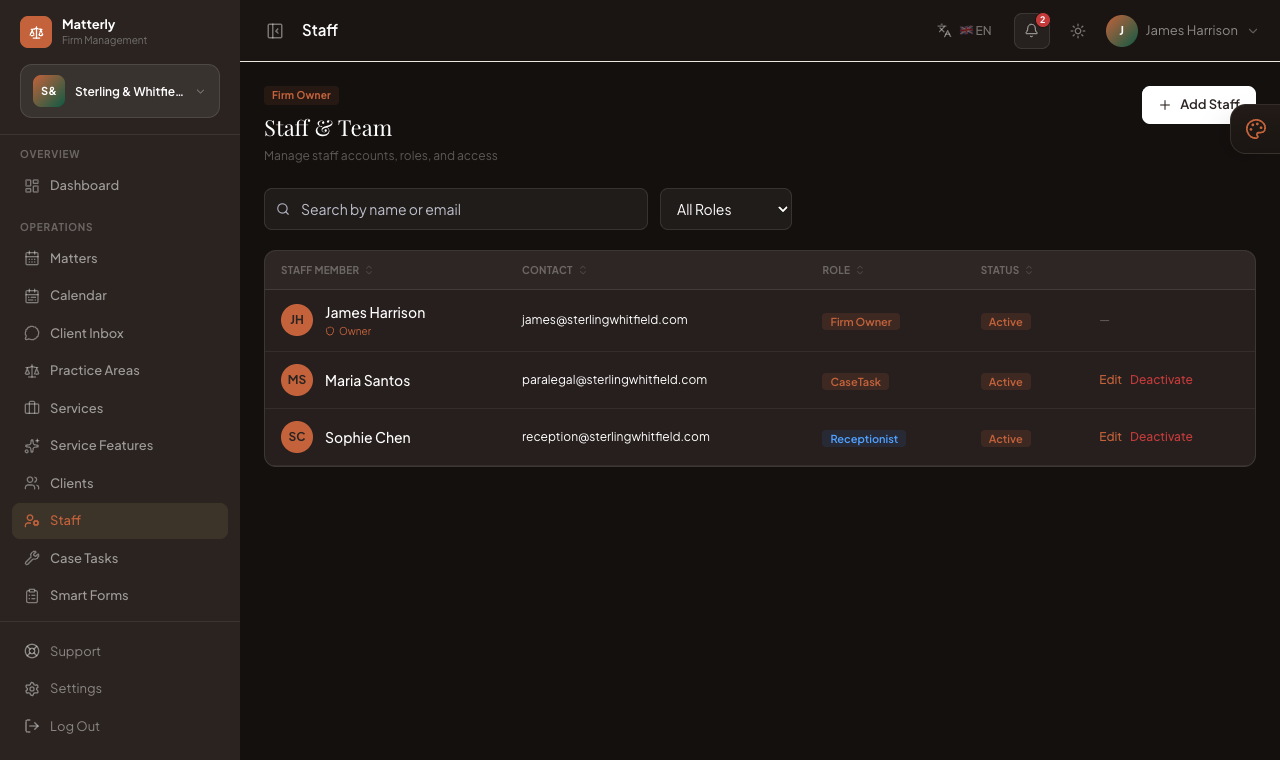Edit Sophie Chen staff record
The image size is (1280, 760).
pyautogui.click(x=1110, y=437)
